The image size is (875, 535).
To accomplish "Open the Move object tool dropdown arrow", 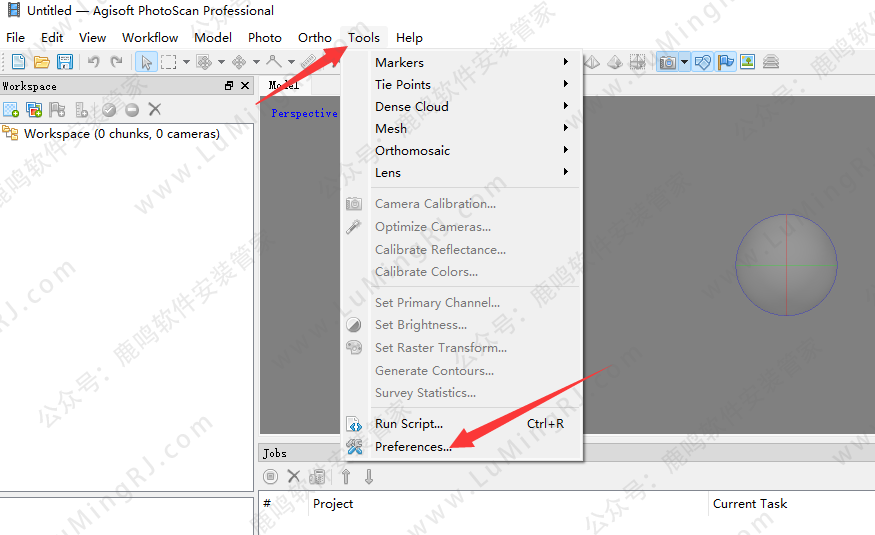I will click(x=257, y=62).
